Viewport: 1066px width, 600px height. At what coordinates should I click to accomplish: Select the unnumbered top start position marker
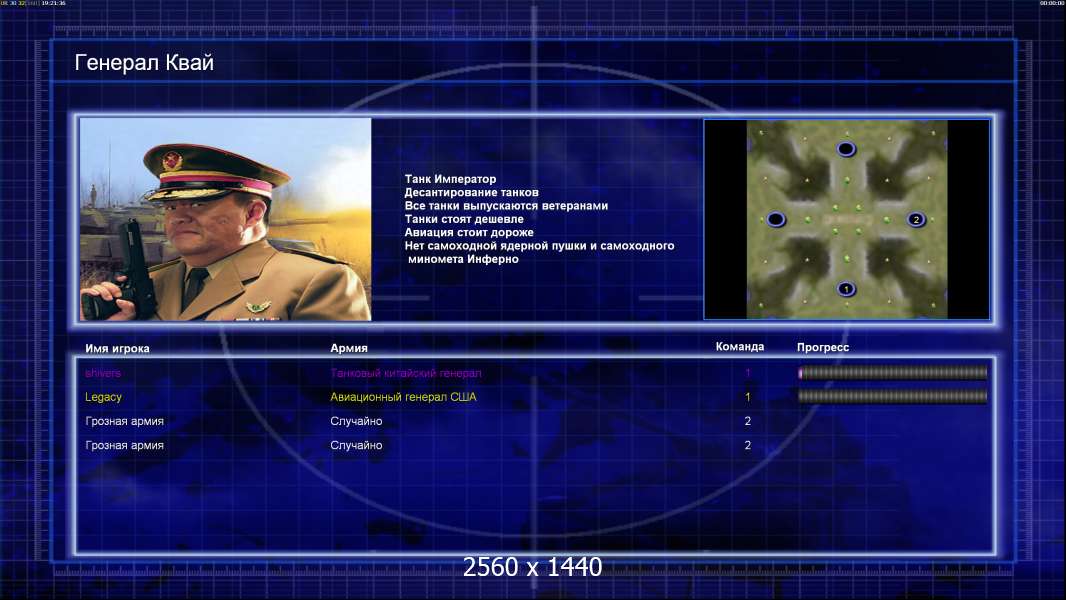point(846,149)
